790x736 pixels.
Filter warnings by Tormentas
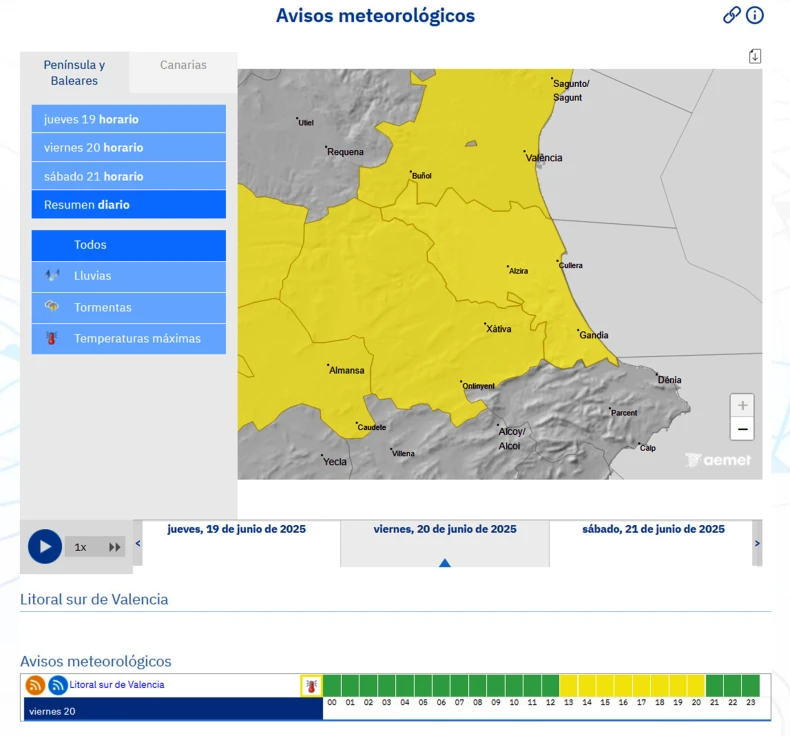[128, 307]
